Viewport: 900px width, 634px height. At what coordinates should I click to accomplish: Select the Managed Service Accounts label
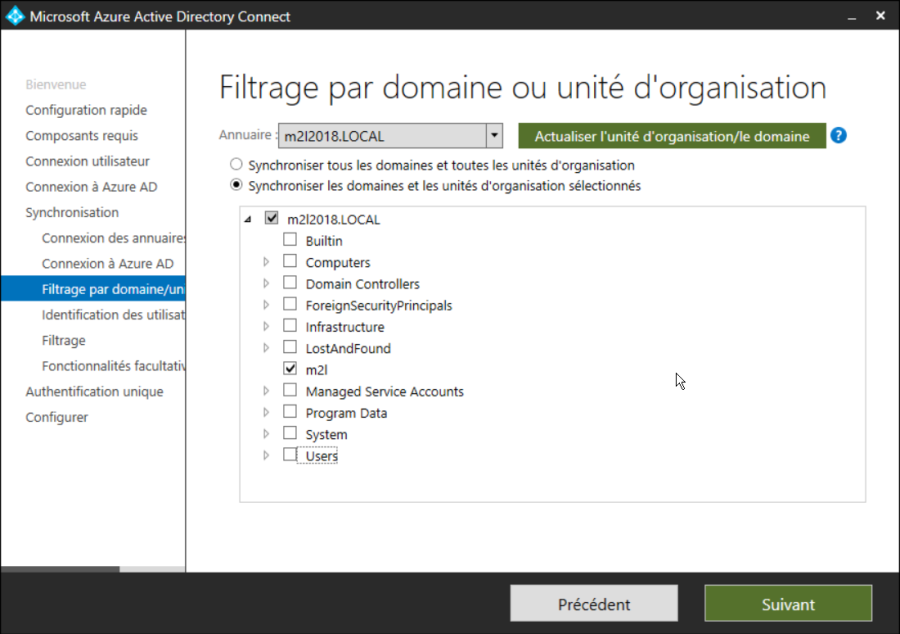coord(385,392)
